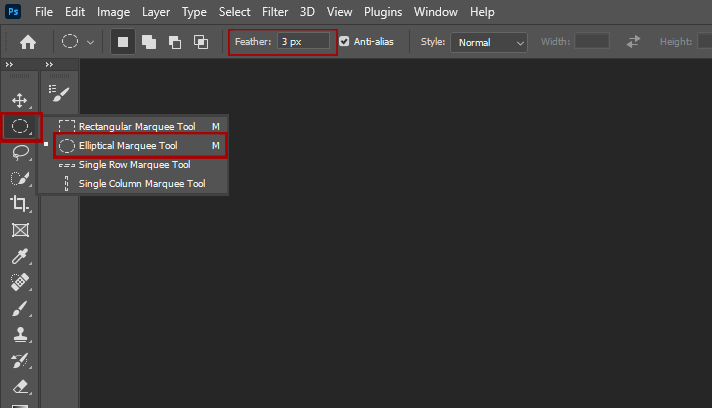Select the Lasso tool
712x408 pixels.
(x=20, y=152)
